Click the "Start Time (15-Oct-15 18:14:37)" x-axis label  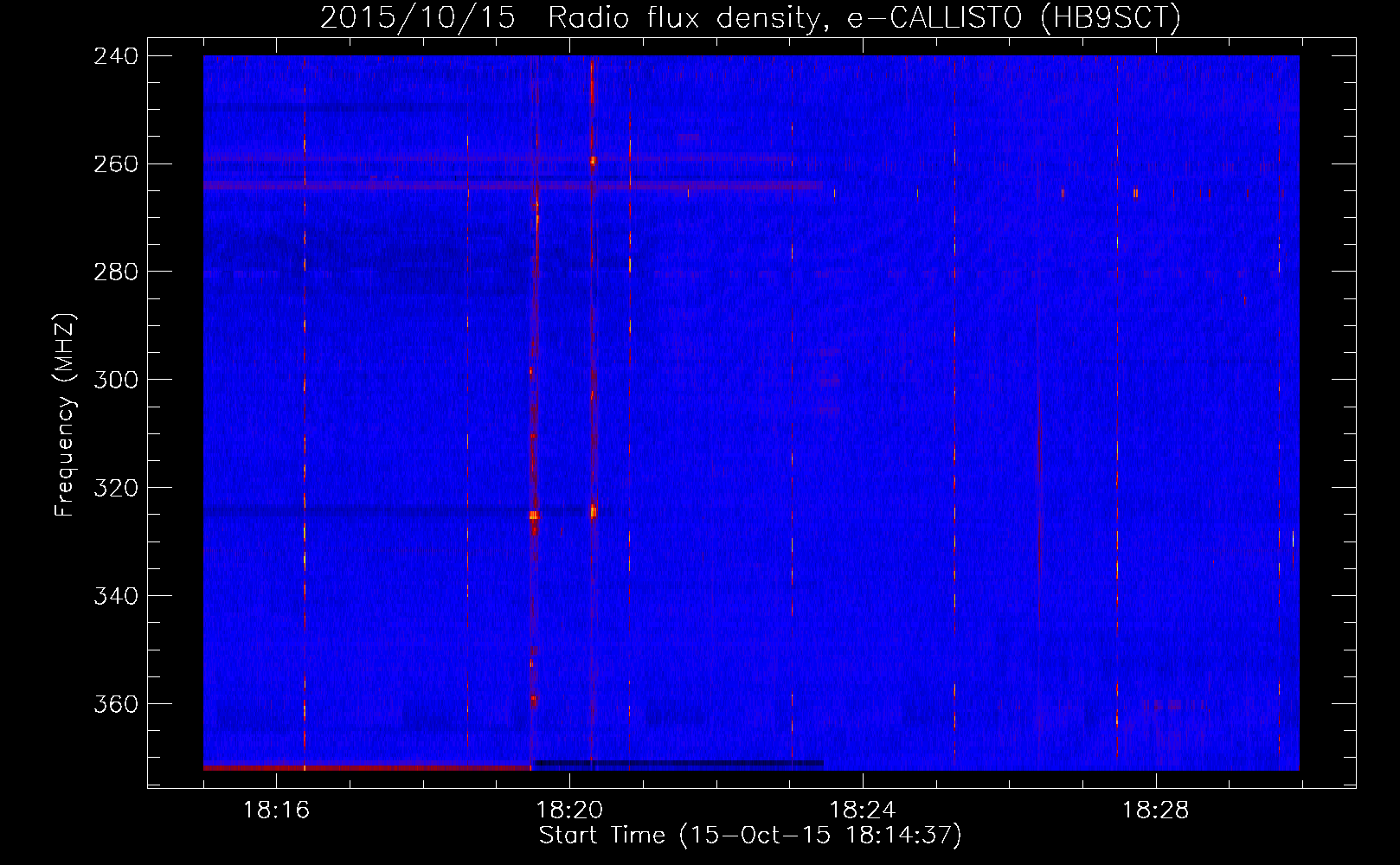coord(750,835)
